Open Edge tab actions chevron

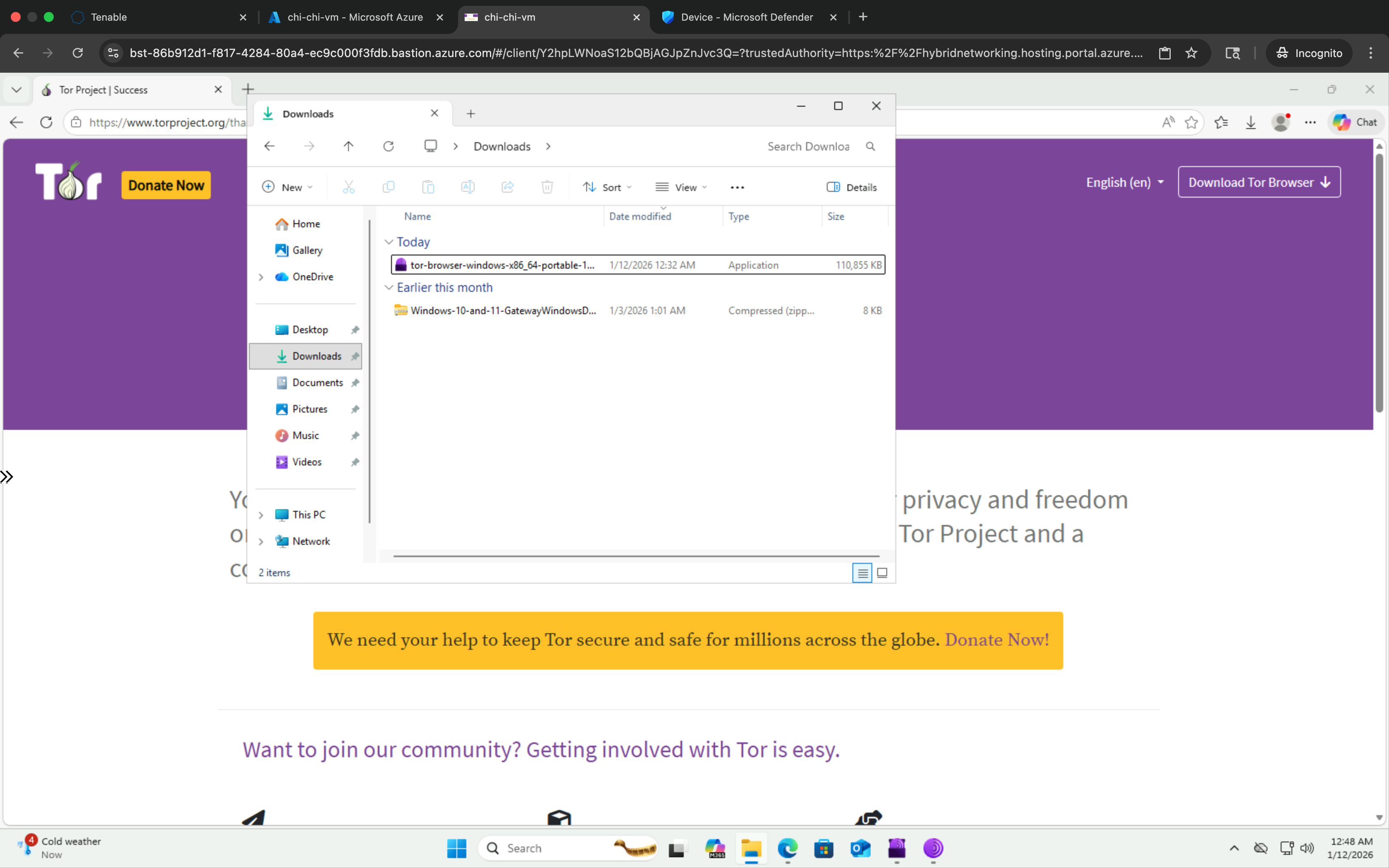(17, 90)
